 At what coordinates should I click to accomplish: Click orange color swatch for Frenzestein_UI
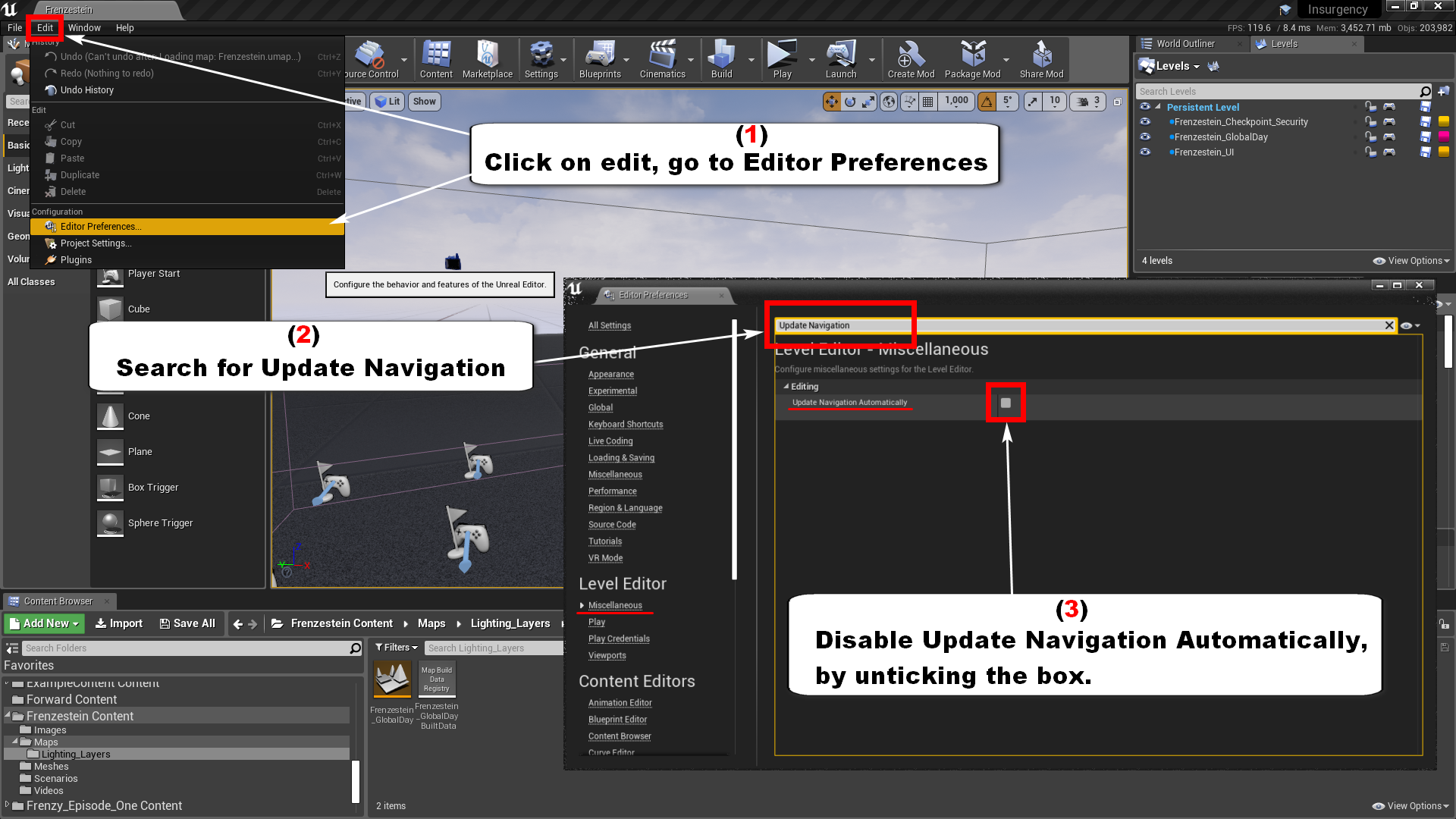[1443, 152]
